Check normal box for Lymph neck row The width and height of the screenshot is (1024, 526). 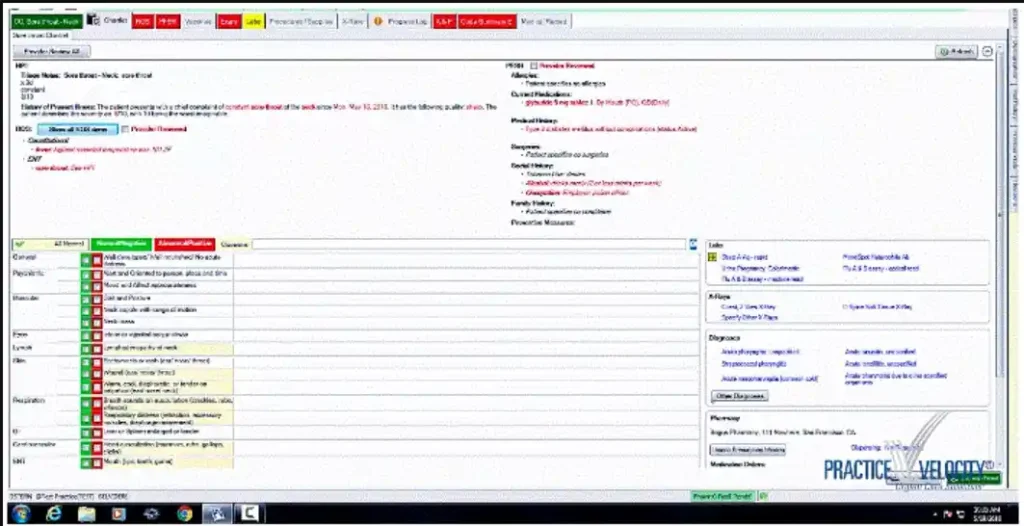[x=86, y=349]
